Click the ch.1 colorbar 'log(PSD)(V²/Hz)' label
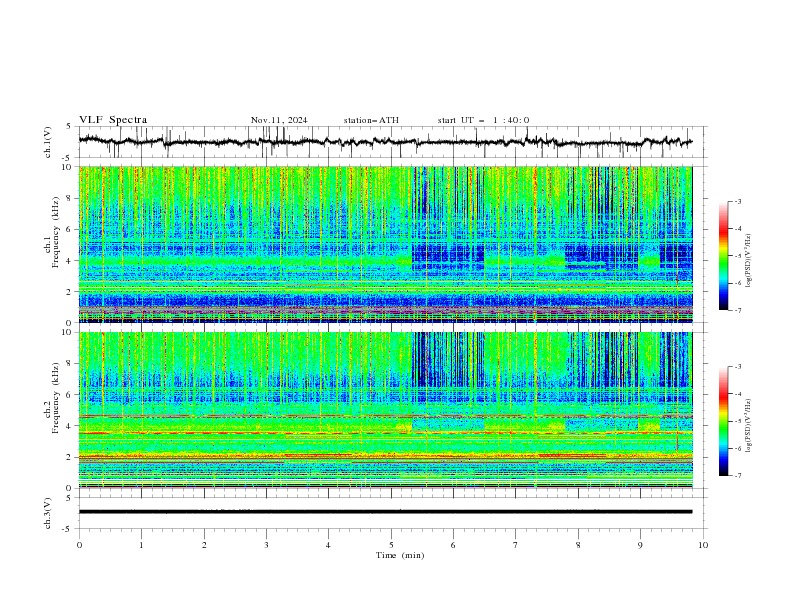 tap(748, 260)
